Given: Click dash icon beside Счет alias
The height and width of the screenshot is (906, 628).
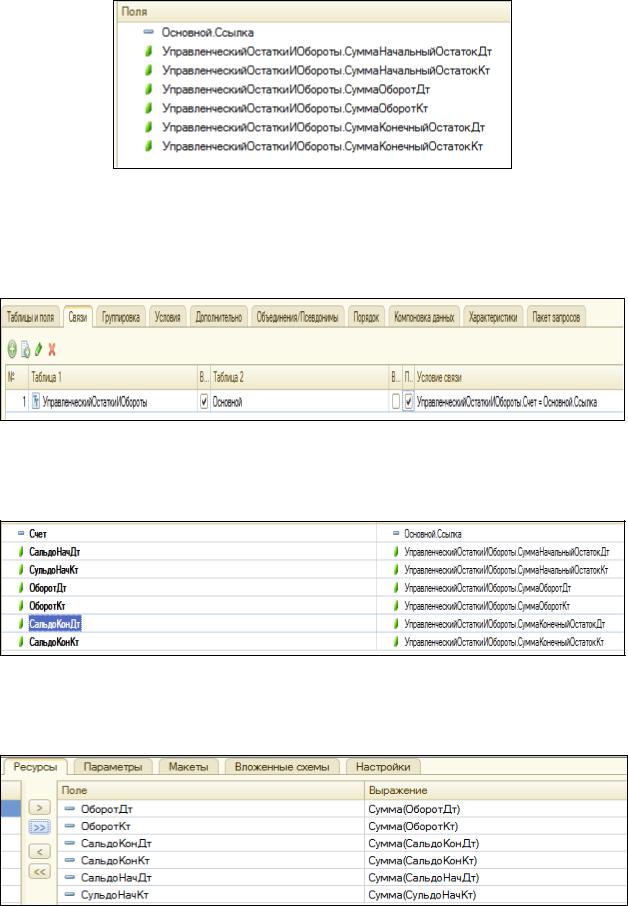Looking at the screenshot, I should tap(21, 534).
